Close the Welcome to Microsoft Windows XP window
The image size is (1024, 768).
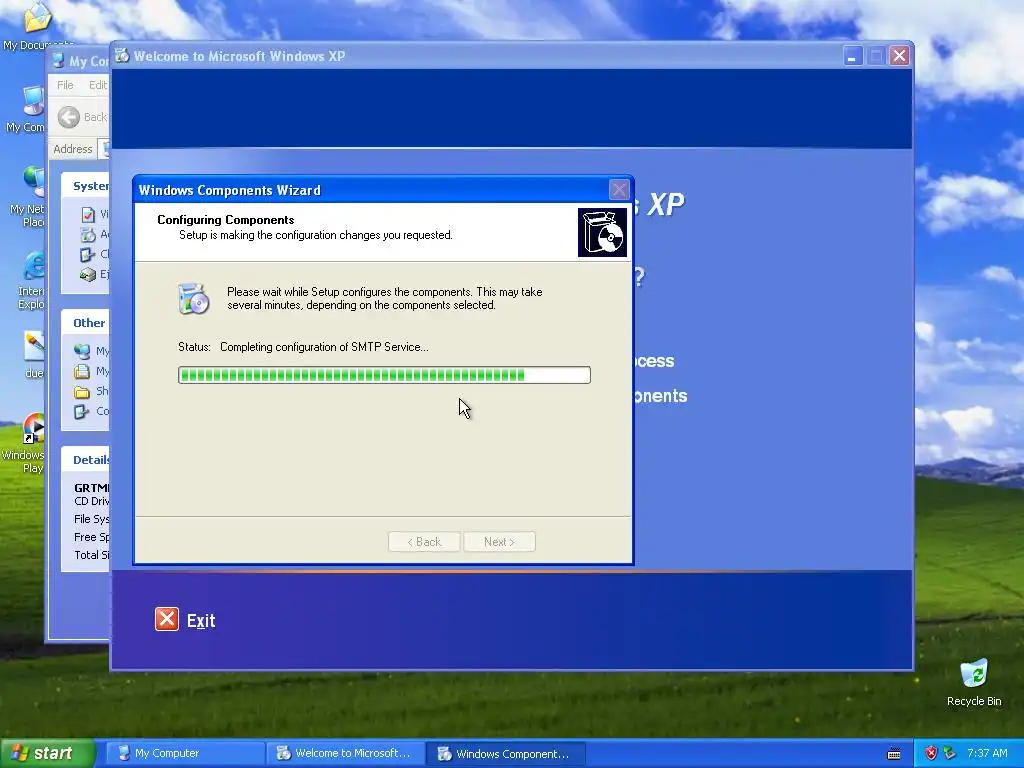(x=899, y=56)
